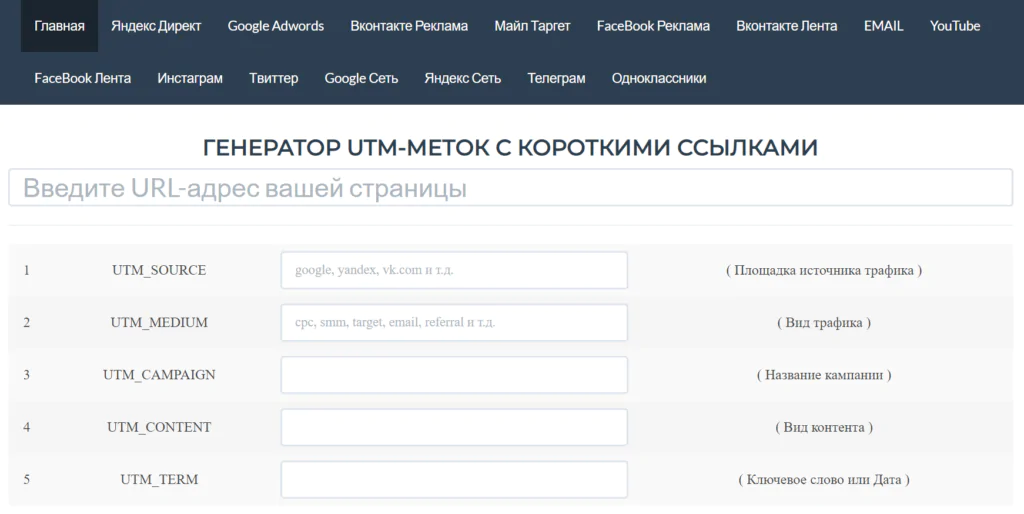This screenshot has width=1024, height=514.
Task: Click the UTM_SOURCE label text
Action: pos(159,270)
